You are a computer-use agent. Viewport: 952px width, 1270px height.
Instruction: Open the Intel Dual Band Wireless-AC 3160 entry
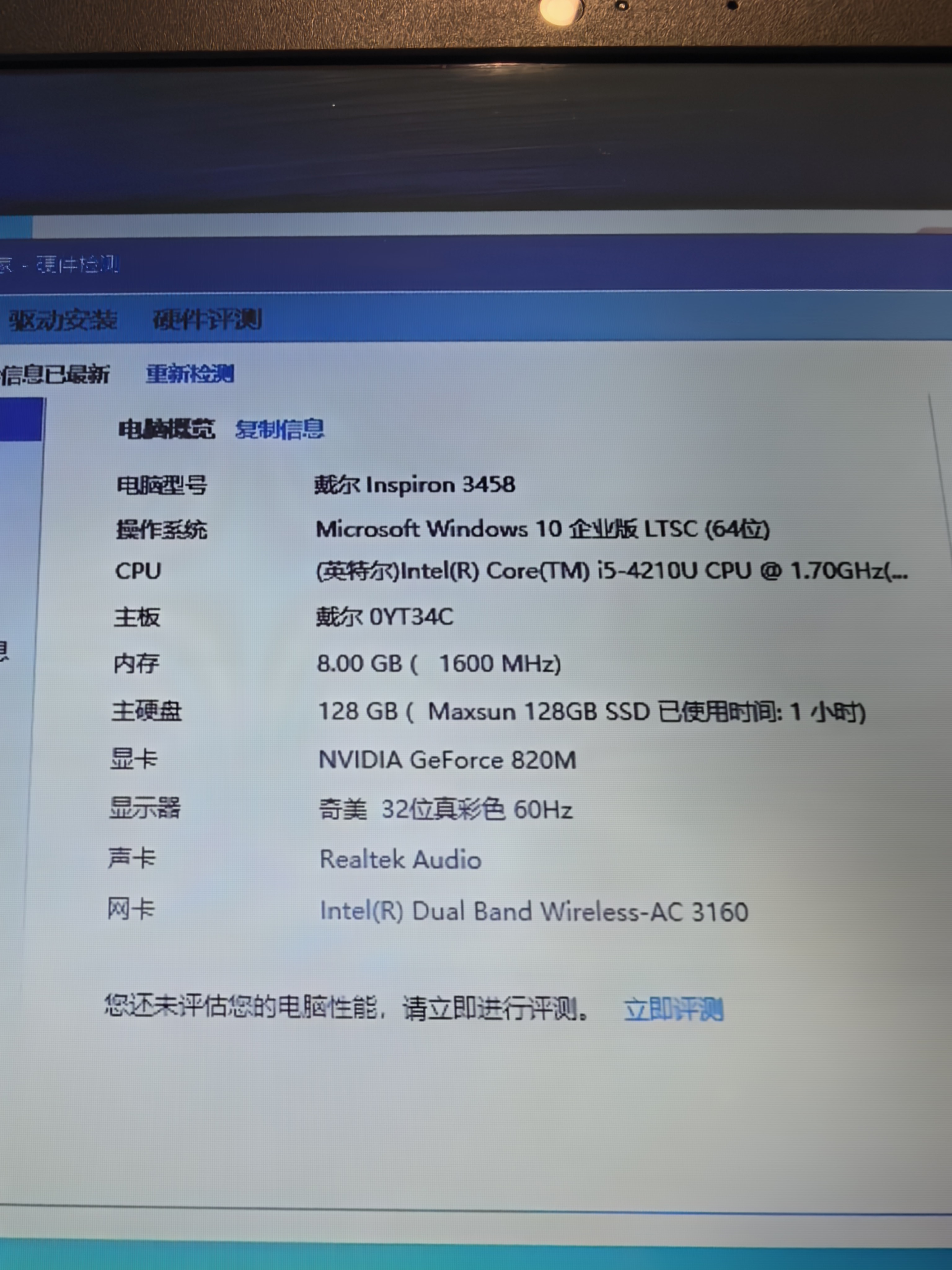click(x=534, y=911)
